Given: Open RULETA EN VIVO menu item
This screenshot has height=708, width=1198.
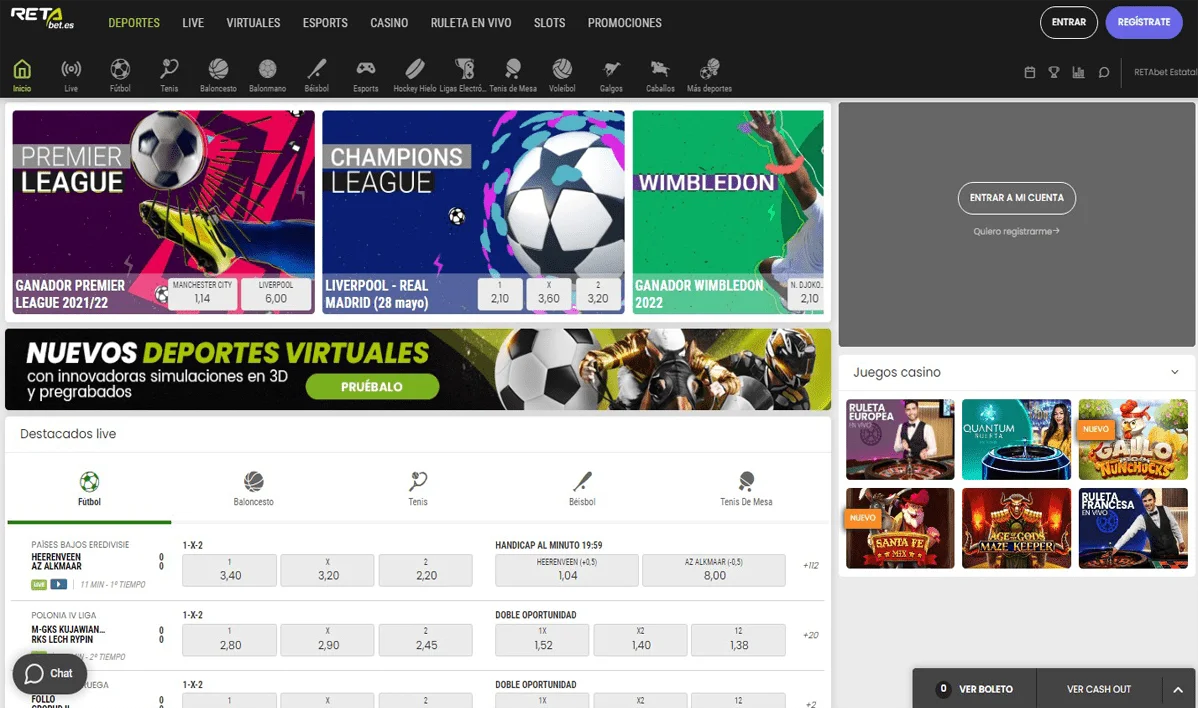Looking at the screenshot, I should (471, 23).
